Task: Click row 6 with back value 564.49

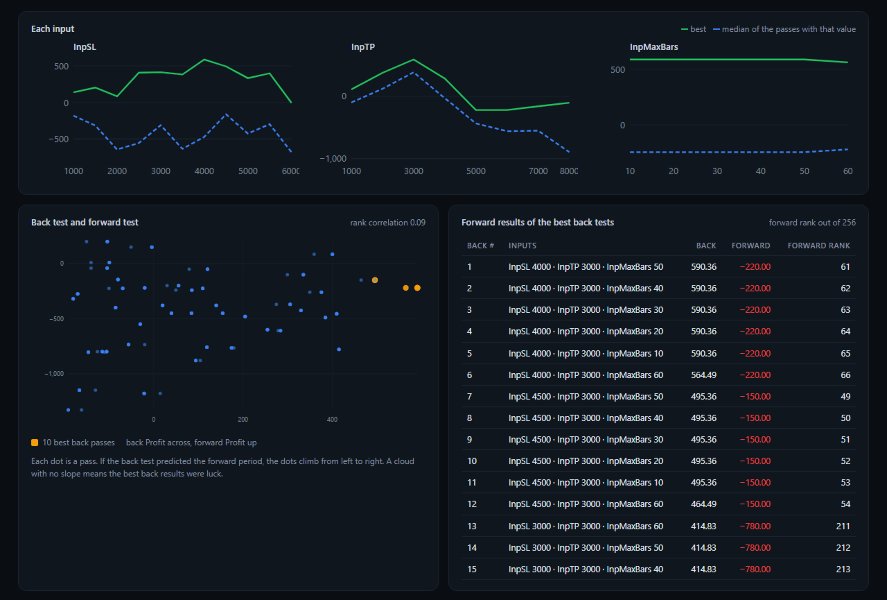Action: (658, 375)
